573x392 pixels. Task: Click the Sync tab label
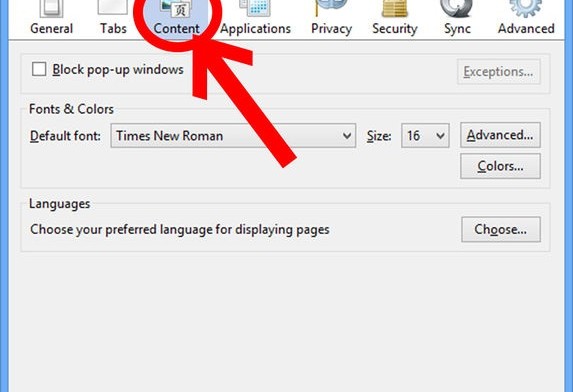[x=457, y=29]
